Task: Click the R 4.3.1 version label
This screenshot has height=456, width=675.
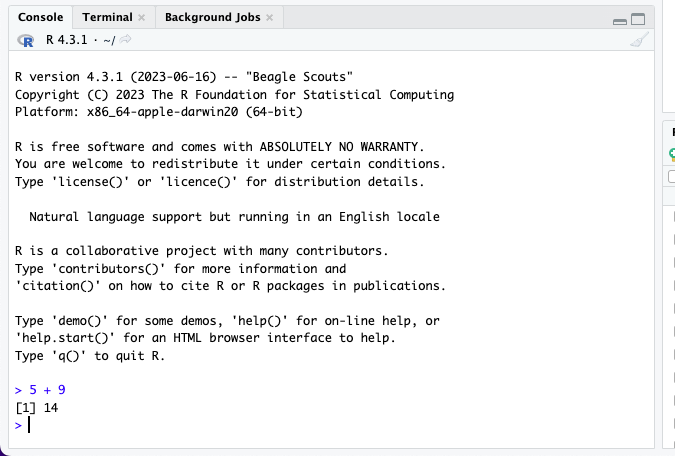Action: pos(66,40)
